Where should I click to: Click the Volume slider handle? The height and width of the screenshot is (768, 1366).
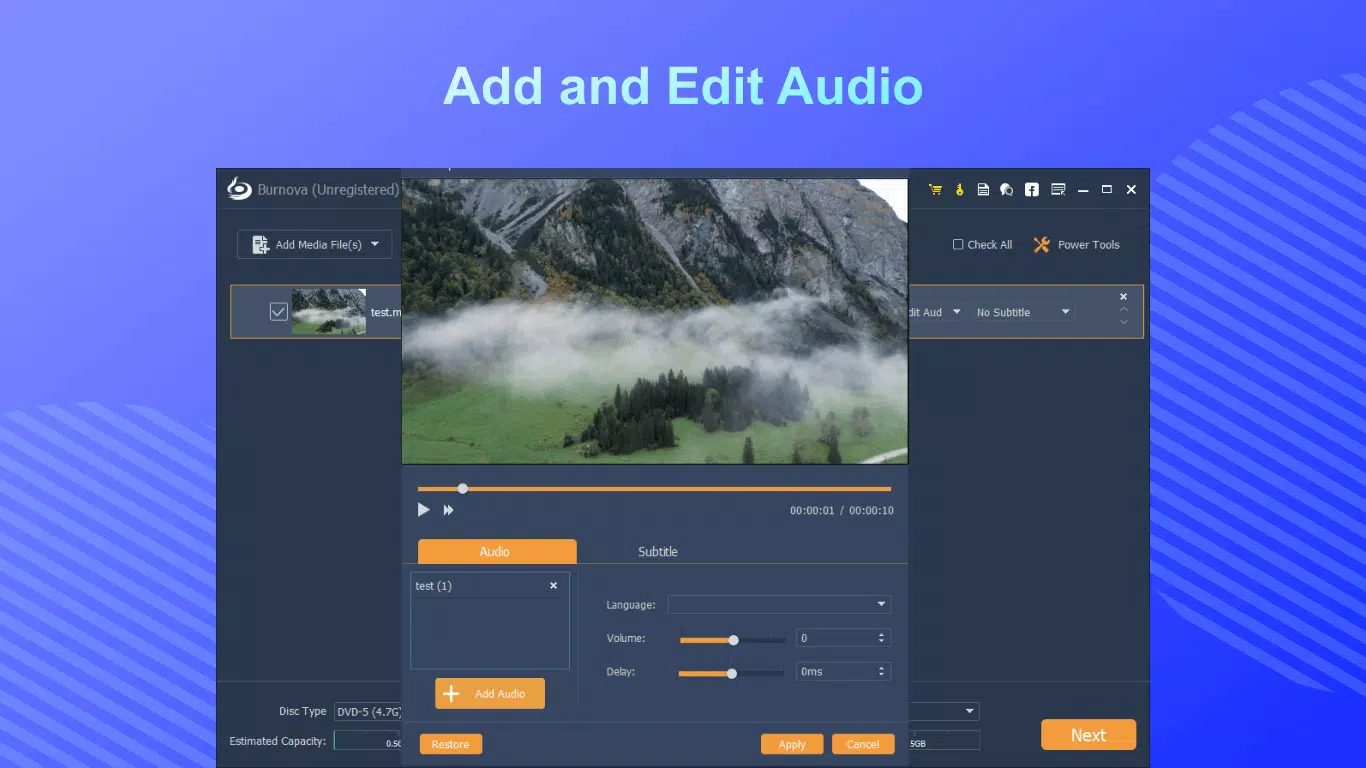pos(733,640)
